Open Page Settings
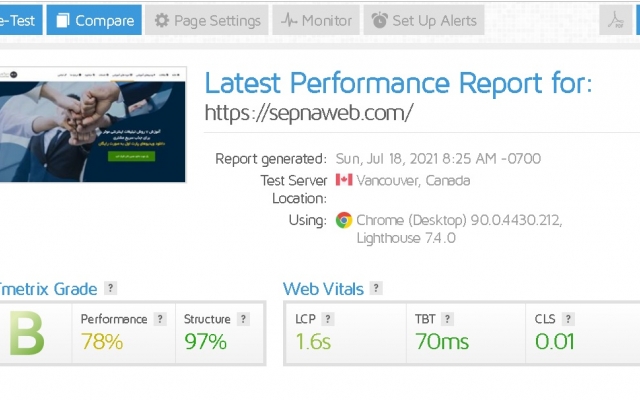Viewport: 640px width, 400px height. pos(207,20)
